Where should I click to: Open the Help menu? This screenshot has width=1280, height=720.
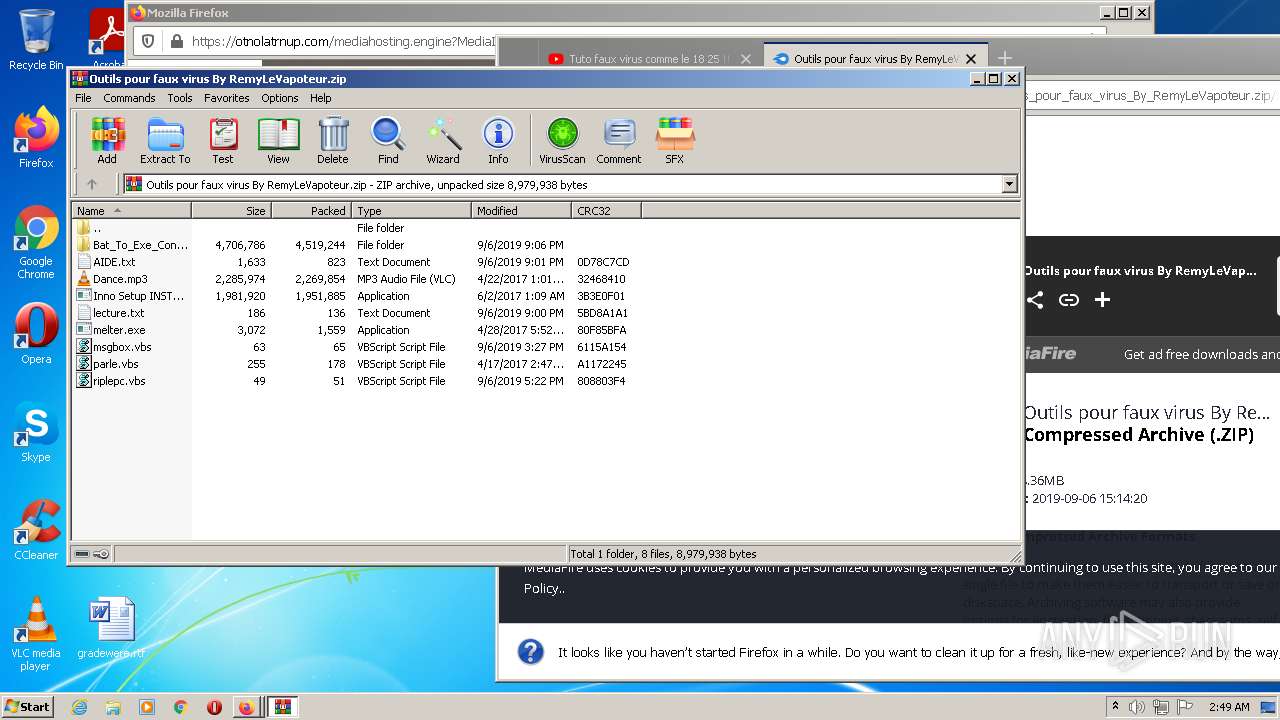pyautogui.click(x=321, y=98)
